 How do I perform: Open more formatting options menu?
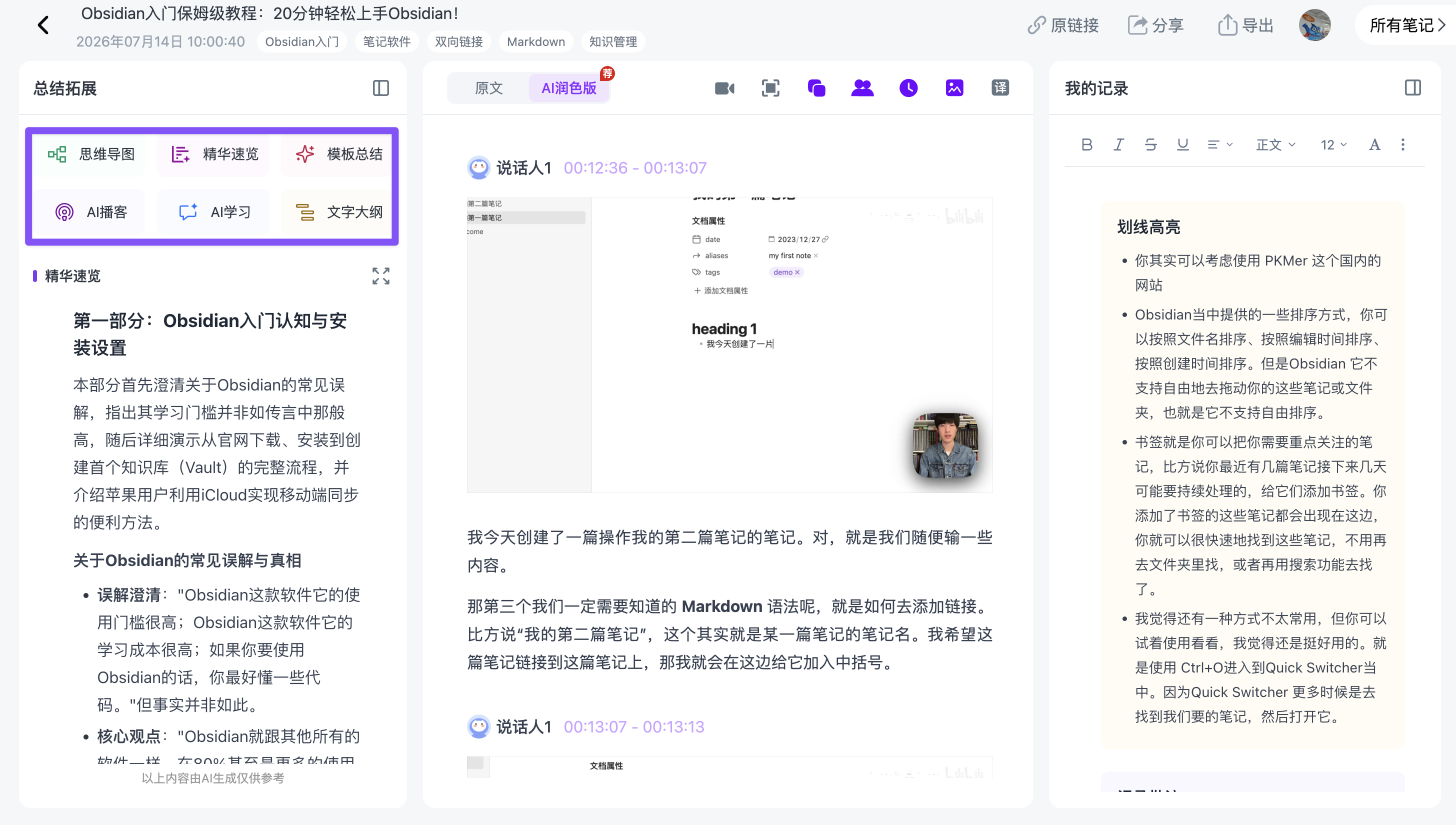[x=1402, y=144]
